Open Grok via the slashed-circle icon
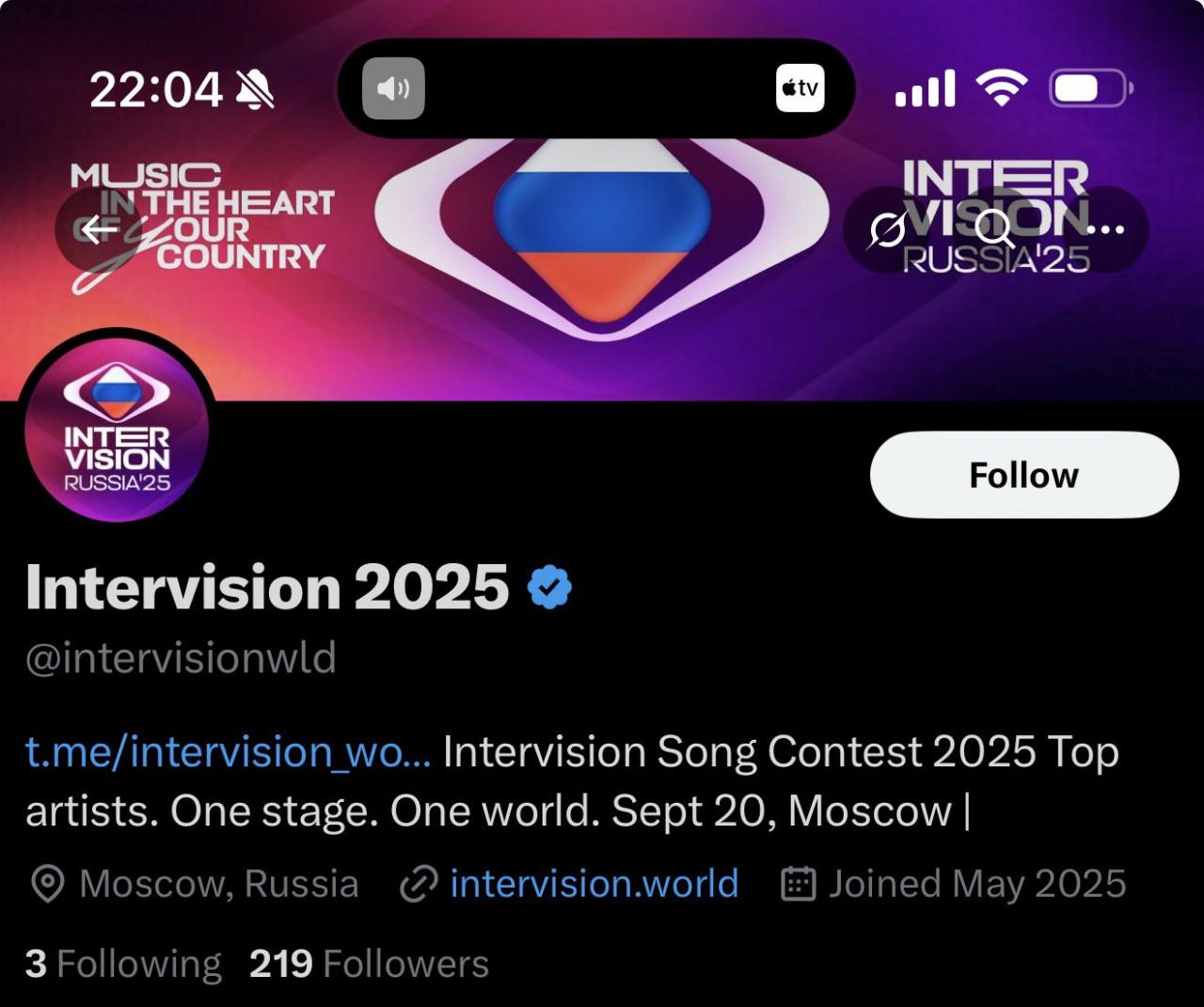This screenshot has width=1204, height=1007. click(887, 228)
